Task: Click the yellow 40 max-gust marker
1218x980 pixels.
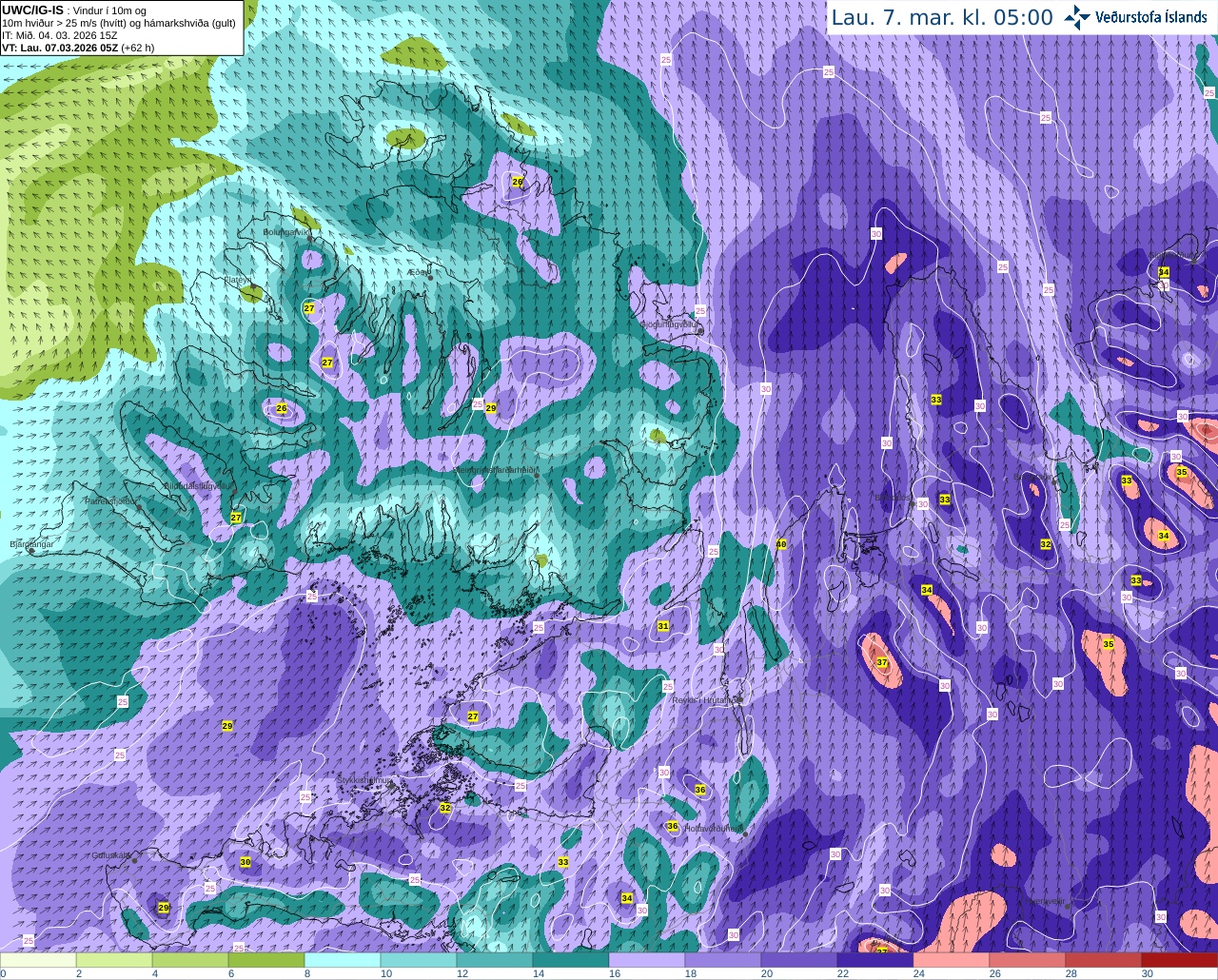Action: [782, 544]
